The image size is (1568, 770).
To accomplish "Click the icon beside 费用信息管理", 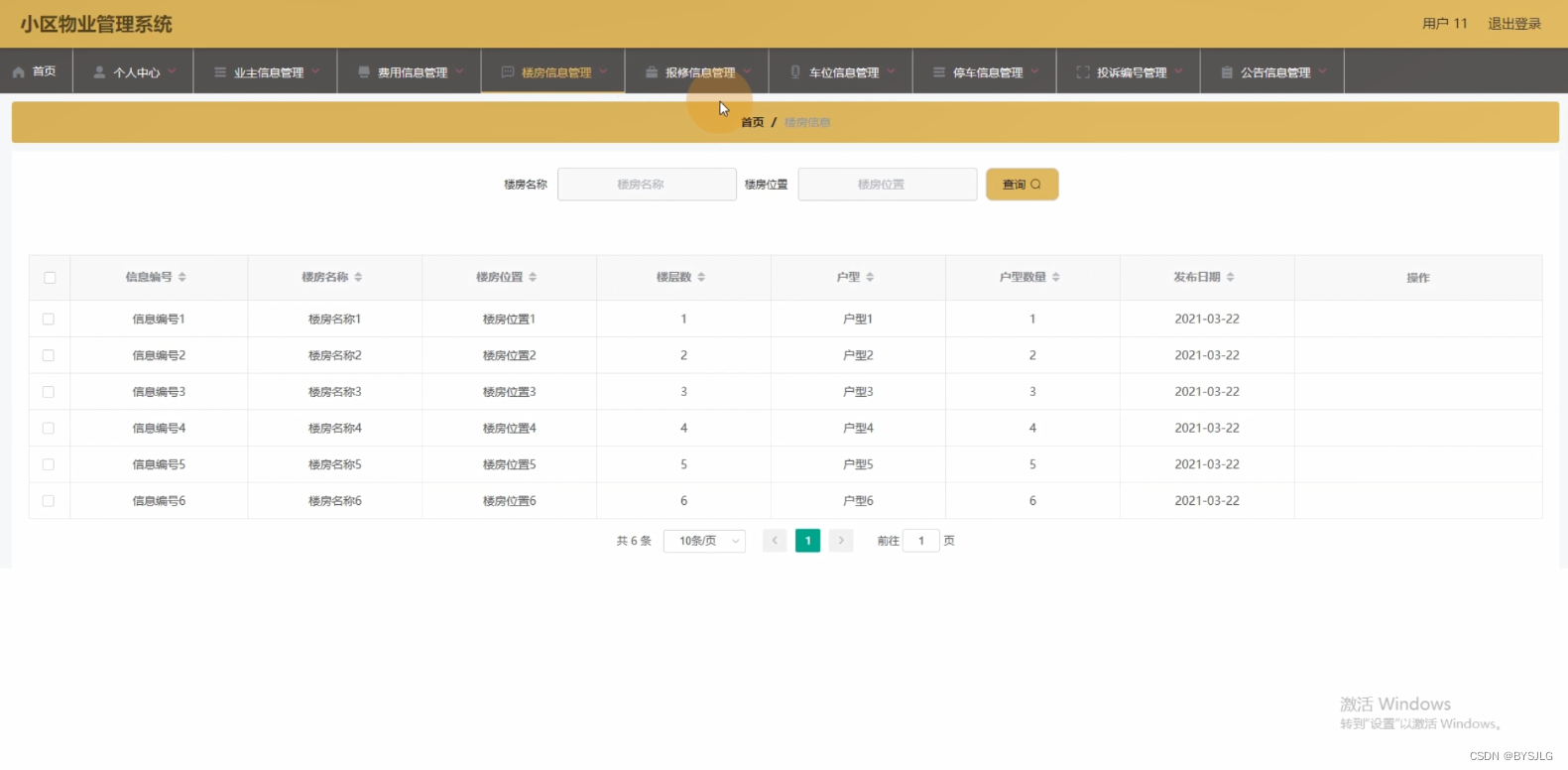I will 364,72.
